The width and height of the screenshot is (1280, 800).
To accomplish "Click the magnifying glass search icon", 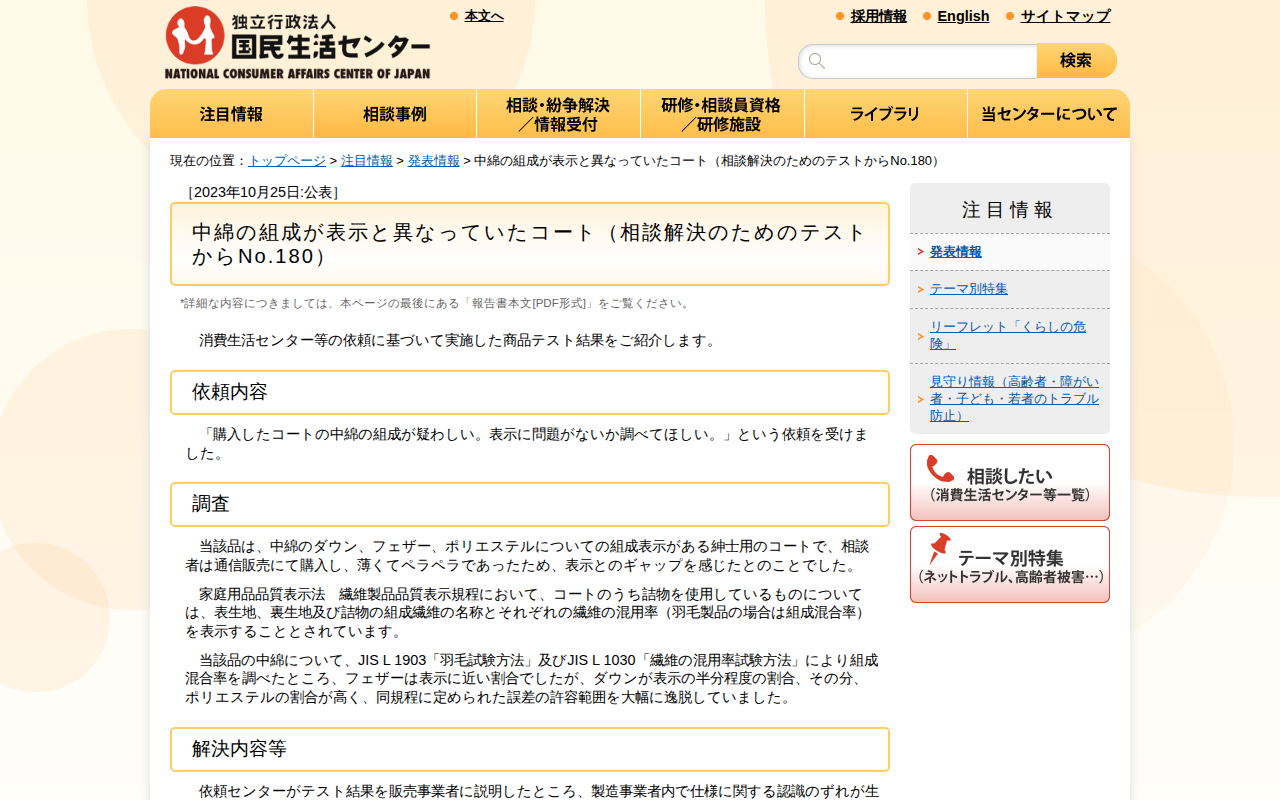I will tap(816, 60).
